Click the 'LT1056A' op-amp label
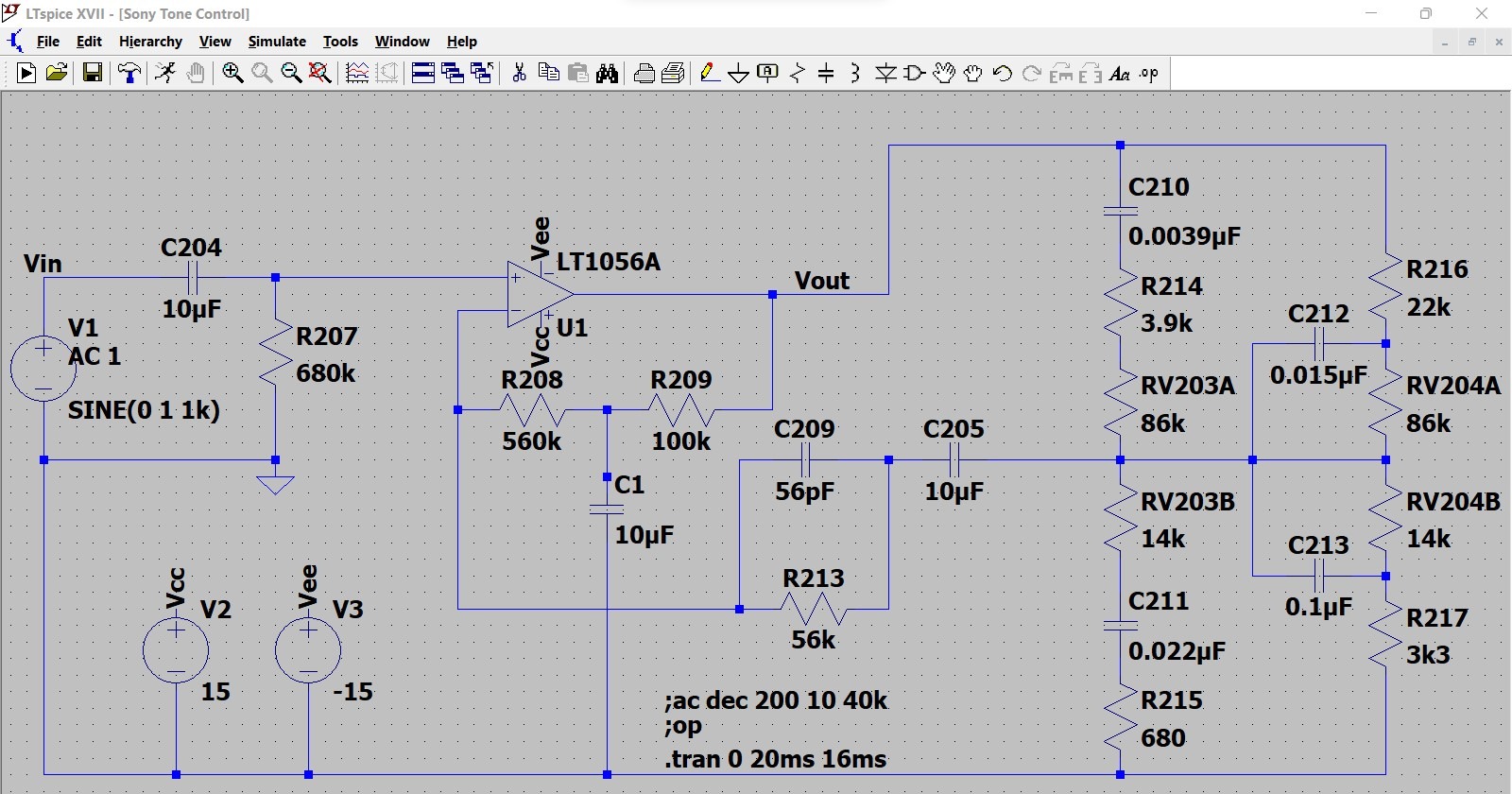 pyautogui.click(x=609, y=262)
